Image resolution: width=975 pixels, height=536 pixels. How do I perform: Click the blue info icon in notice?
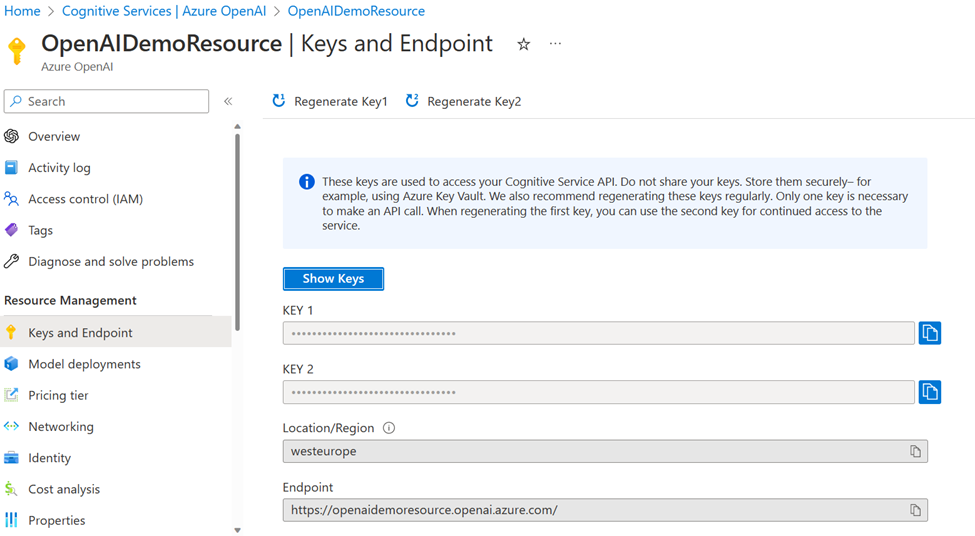click(x=307, y=182)
